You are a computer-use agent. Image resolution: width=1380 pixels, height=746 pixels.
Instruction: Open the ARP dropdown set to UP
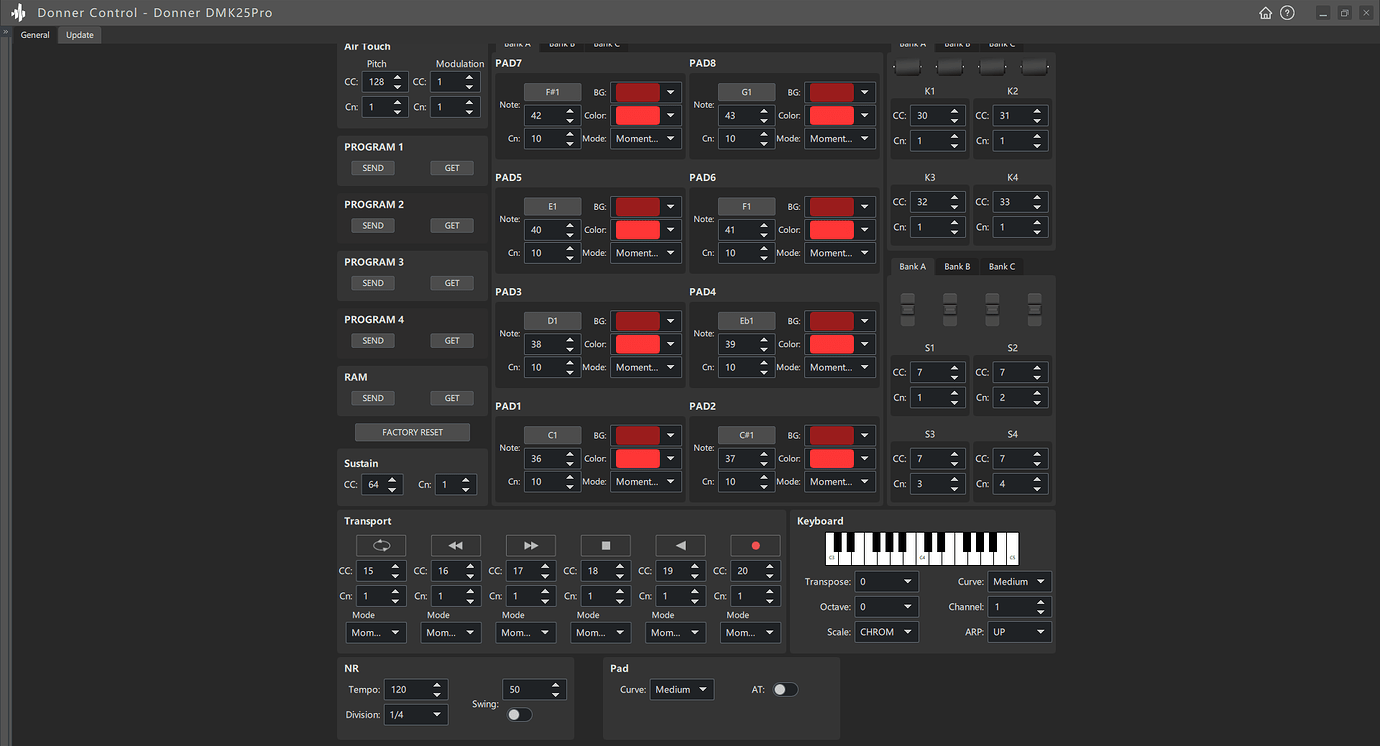point(1019,631)
